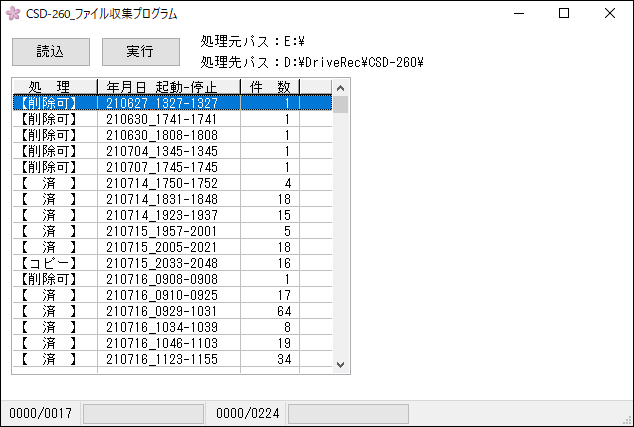Select row 210715_2033-2048
The height and width of the screenshot is (427, 634).
pyautogui.click(x=173, y=263)
